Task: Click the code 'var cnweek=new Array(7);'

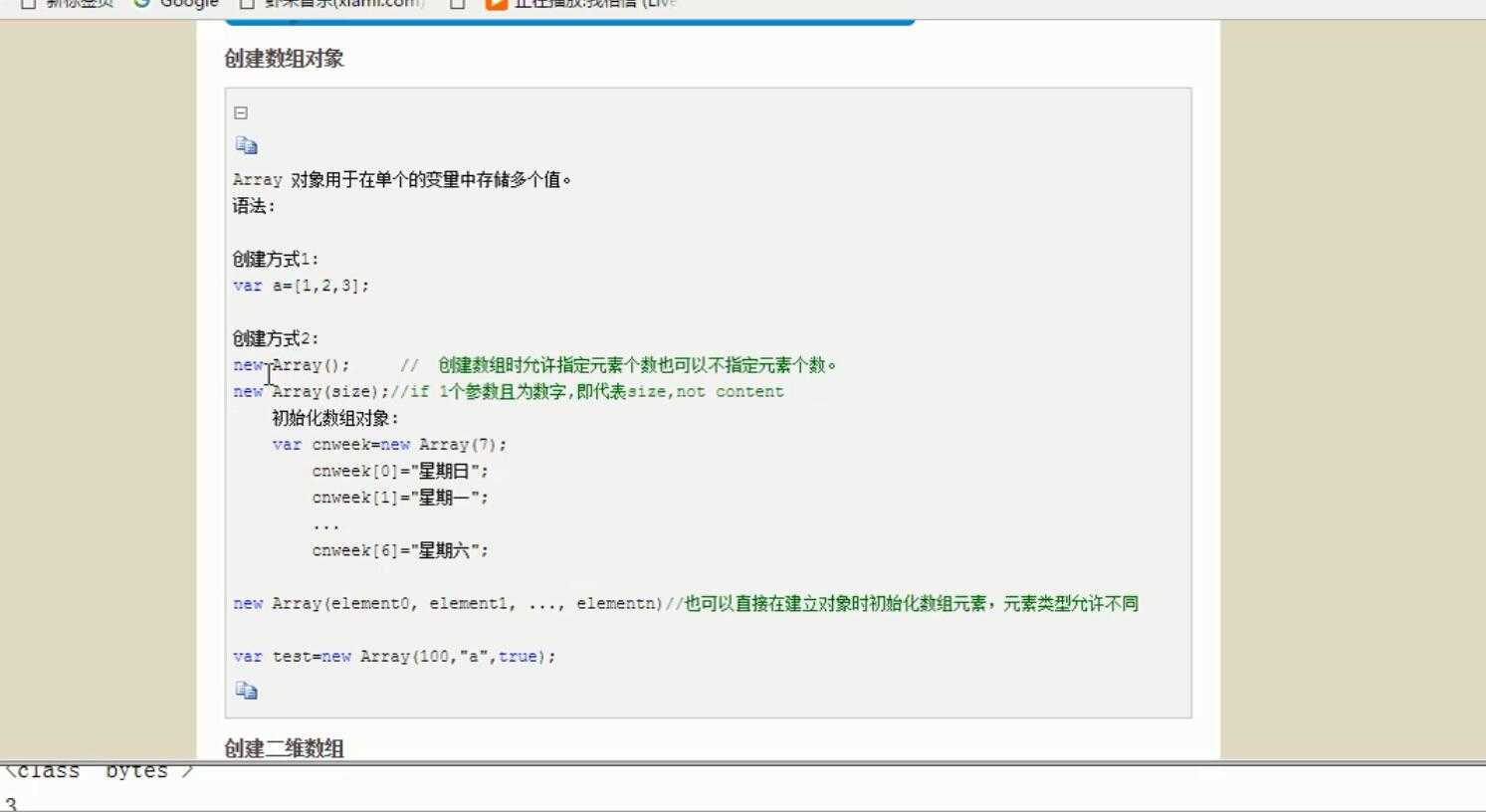Action: [389, 445]
